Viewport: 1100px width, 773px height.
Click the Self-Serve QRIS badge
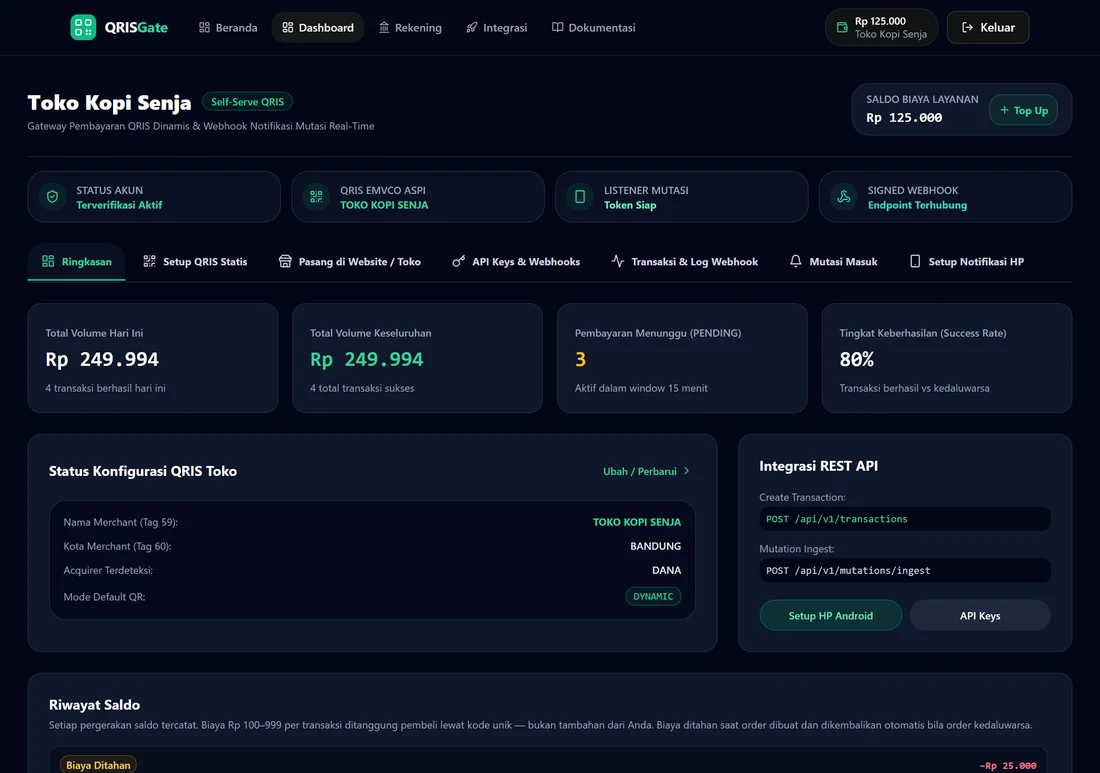[247, 102]
